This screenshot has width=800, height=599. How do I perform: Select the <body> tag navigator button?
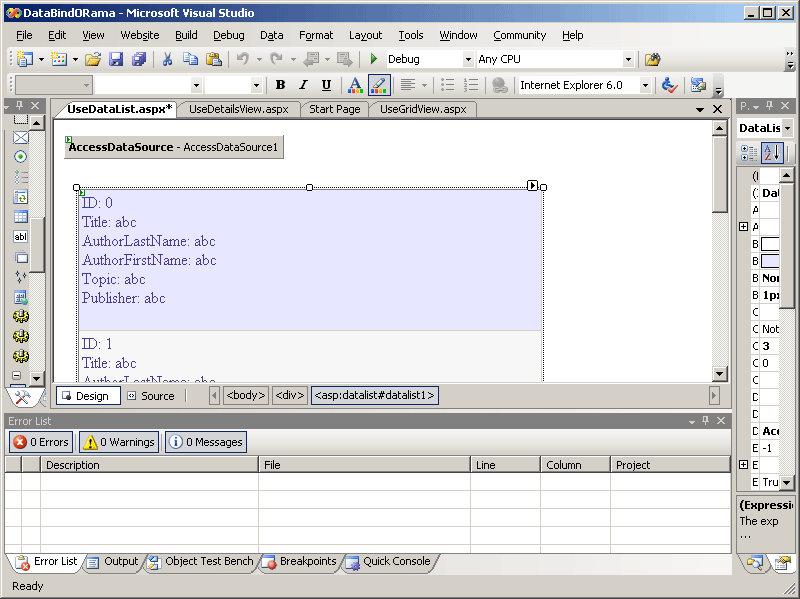point(245,396)
